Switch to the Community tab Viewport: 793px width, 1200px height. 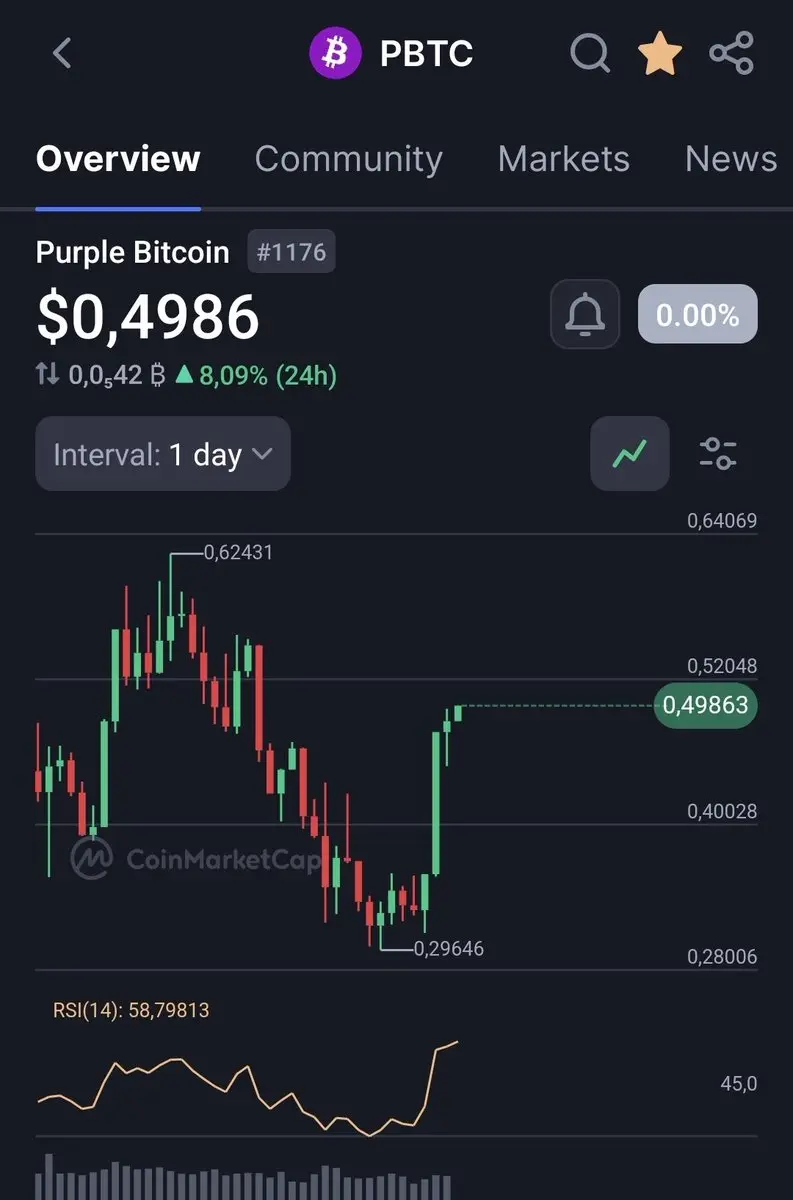click(x=348, y=159)
